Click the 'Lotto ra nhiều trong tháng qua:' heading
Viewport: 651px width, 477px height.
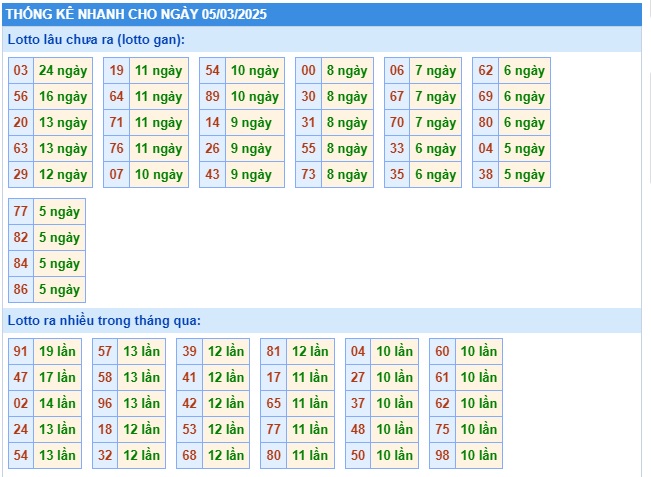[104, 320]
